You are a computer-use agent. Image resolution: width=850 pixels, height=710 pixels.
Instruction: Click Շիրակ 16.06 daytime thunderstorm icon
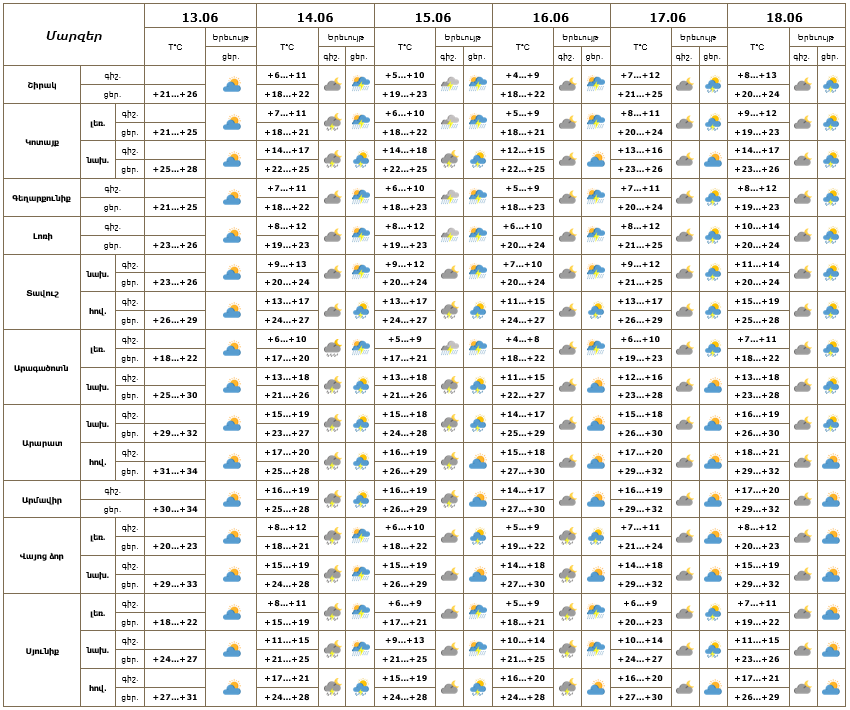pyautogui.click(x=596, y=85)
